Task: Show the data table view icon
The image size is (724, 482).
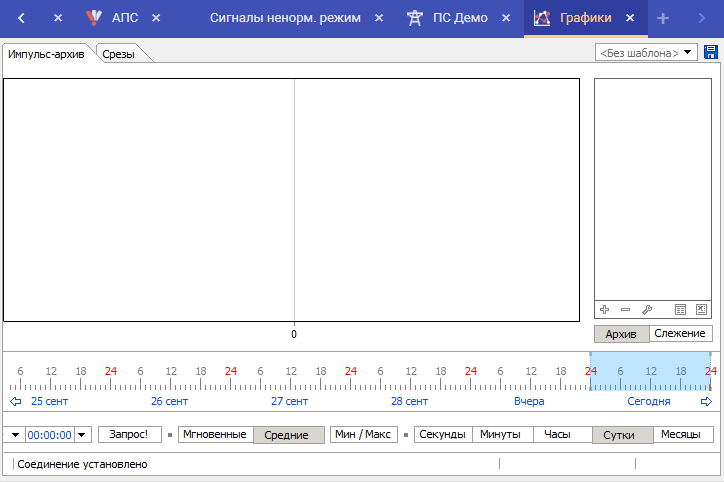Action: coord(681,310)
